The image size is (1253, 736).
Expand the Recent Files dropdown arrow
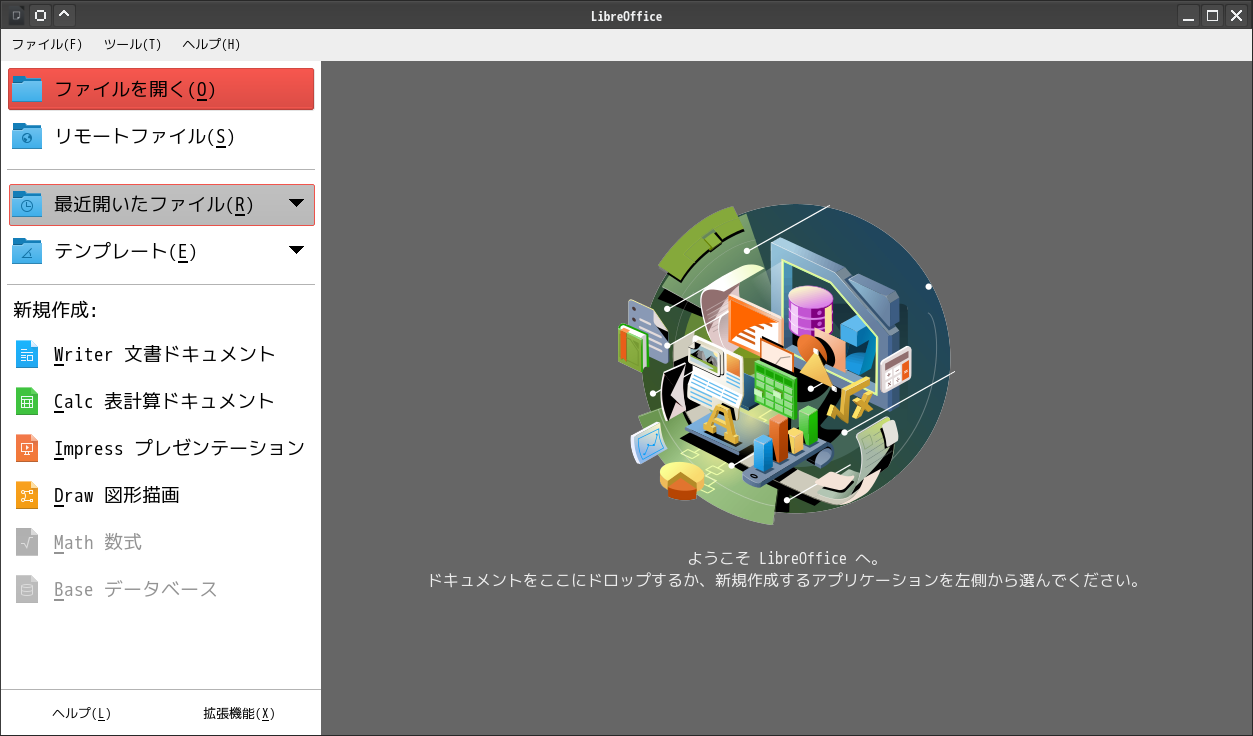pos(296,203)
